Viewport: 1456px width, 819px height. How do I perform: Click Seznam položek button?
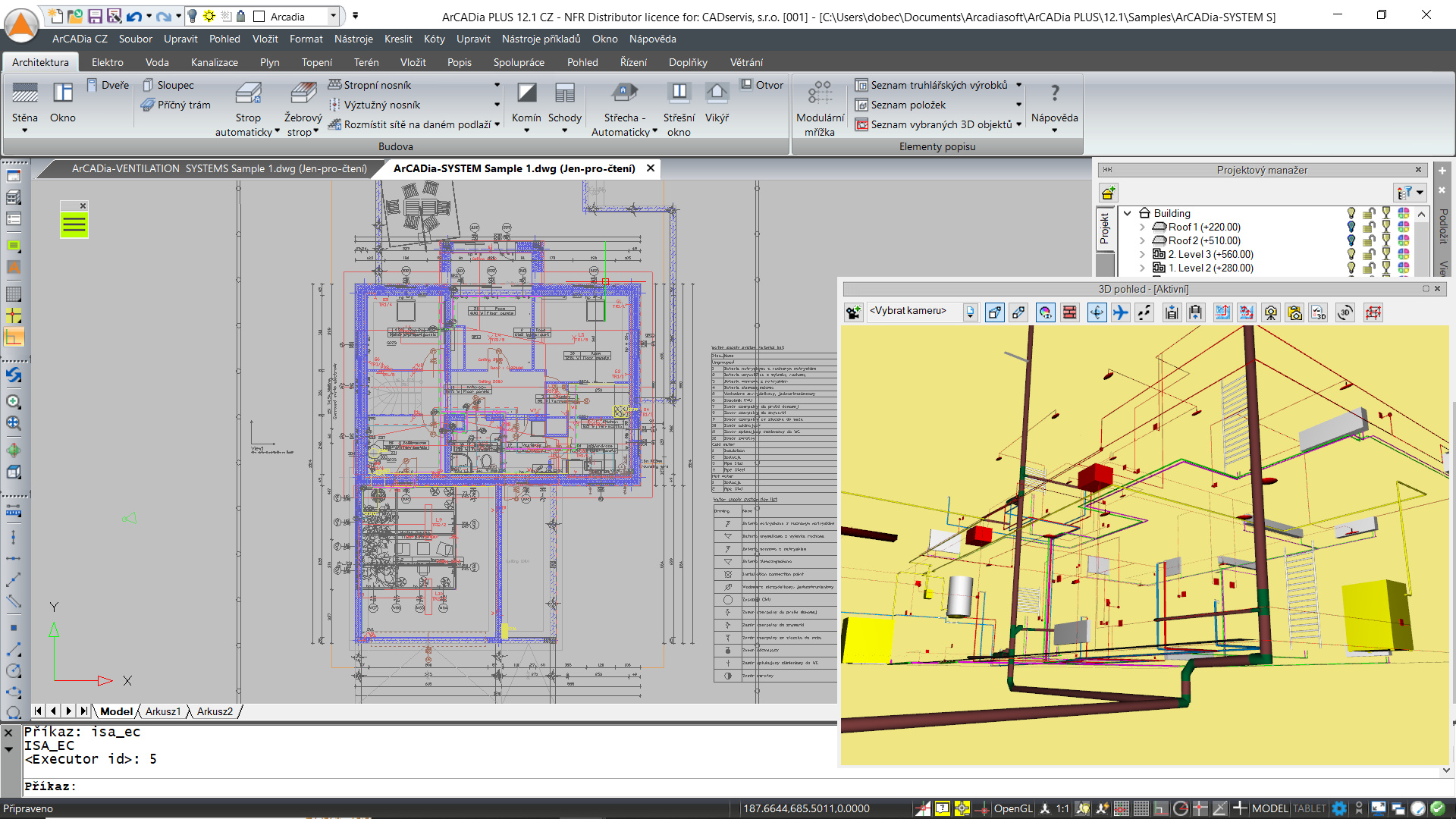pyautogui.click(x=901, y=105)
